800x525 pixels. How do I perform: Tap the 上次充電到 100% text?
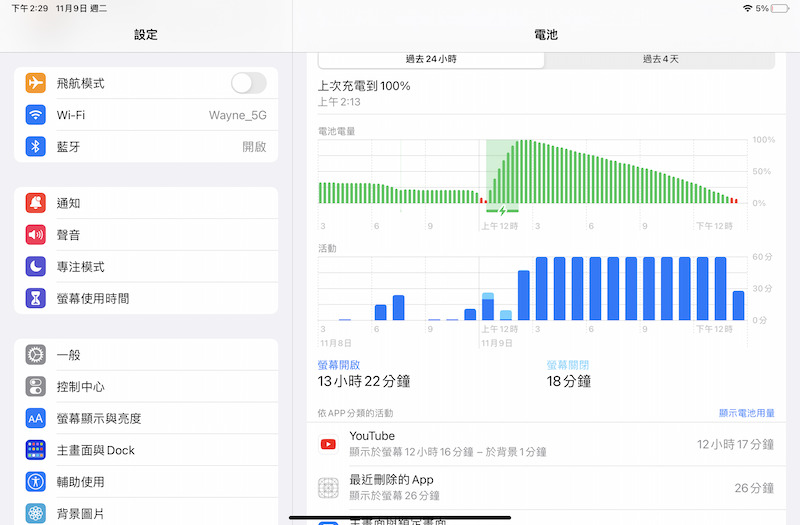(364, 86)
